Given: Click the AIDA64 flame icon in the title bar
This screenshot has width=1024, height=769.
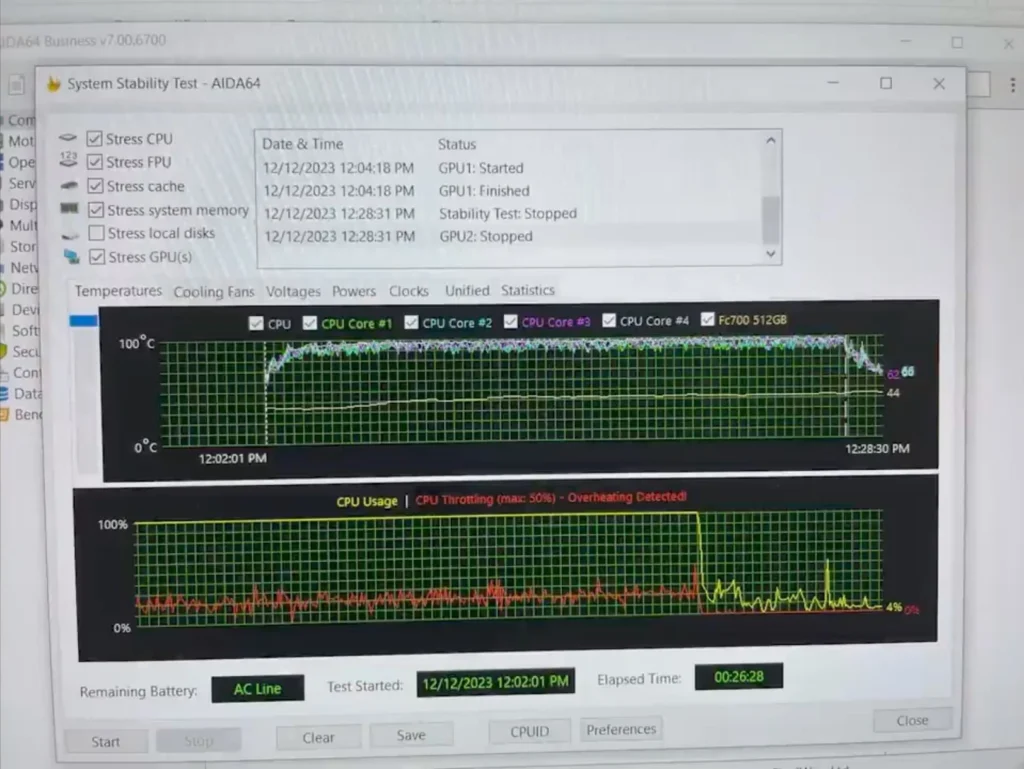Looking at the screenshot, I should coord(54,84).
